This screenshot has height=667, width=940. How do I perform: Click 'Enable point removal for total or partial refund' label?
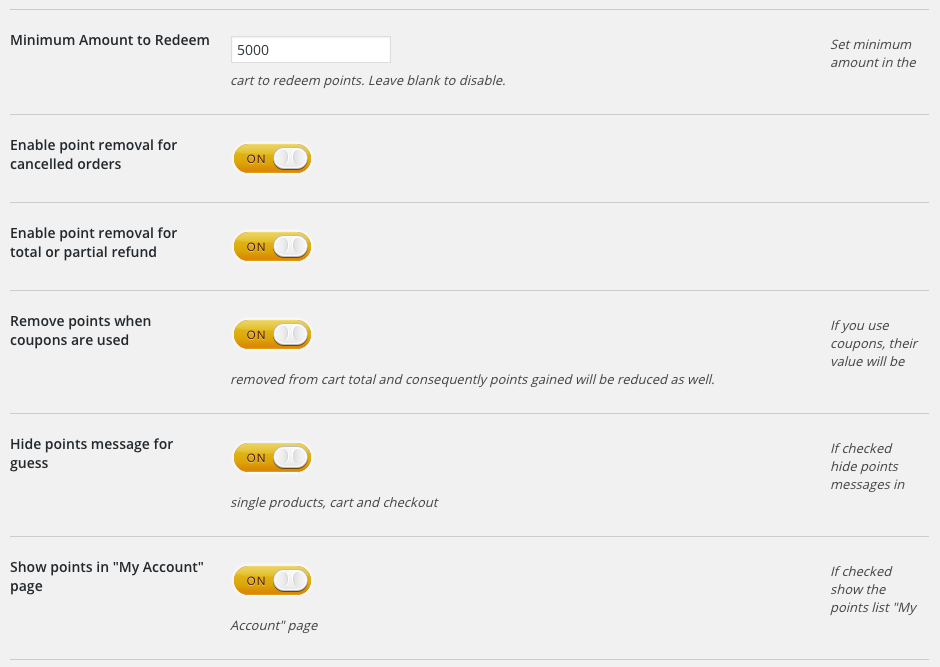click(x=93, y=242)
